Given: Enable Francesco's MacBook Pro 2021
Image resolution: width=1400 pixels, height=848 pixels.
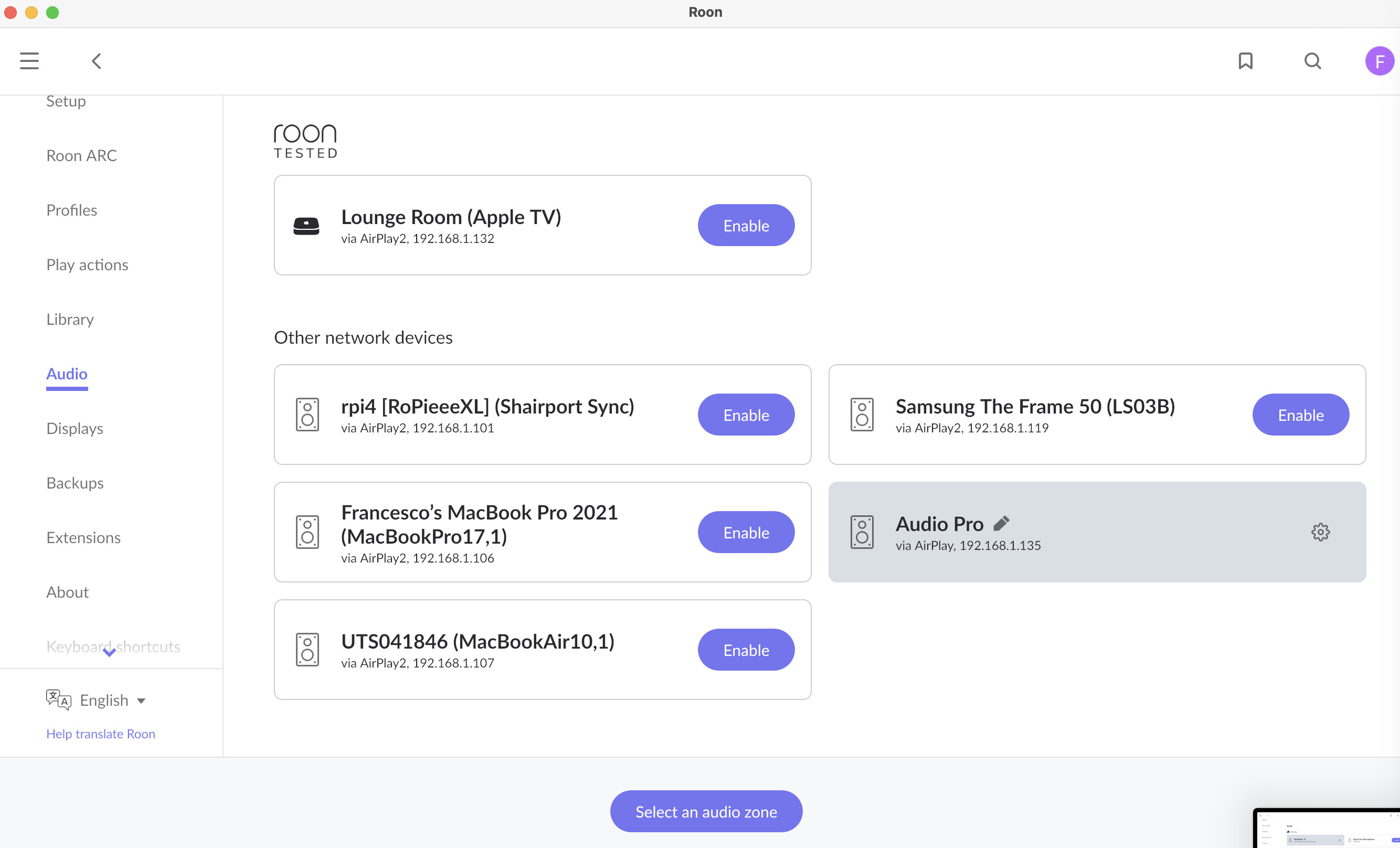Looking at the screenshot, I should coord(746,532).
